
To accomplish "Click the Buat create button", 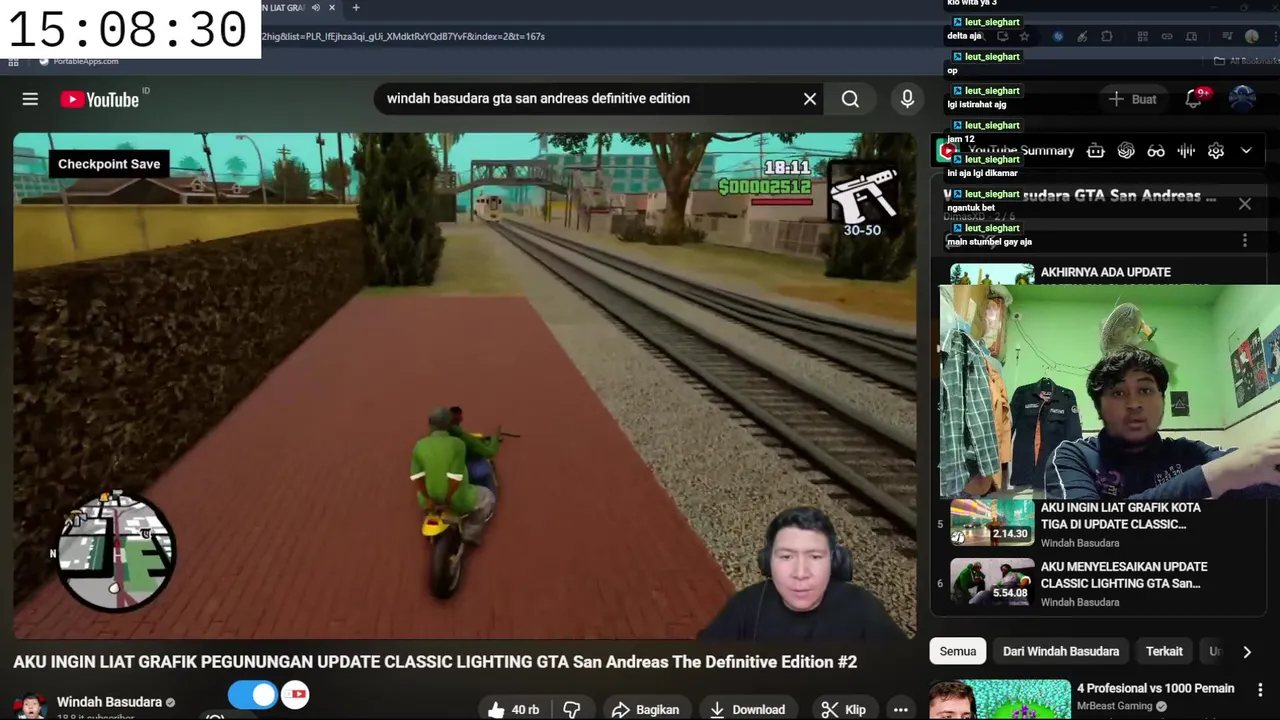I will coord(1133,99).
